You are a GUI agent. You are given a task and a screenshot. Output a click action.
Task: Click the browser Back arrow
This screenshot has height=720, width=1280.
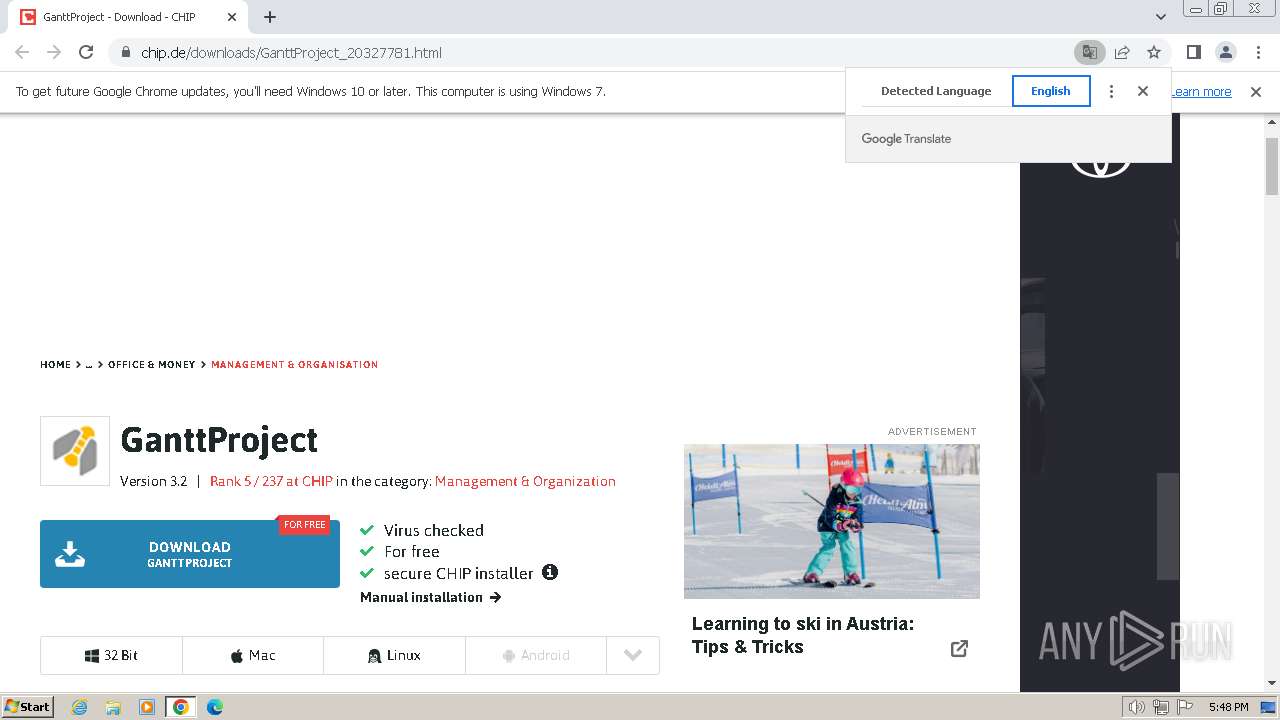22,52
